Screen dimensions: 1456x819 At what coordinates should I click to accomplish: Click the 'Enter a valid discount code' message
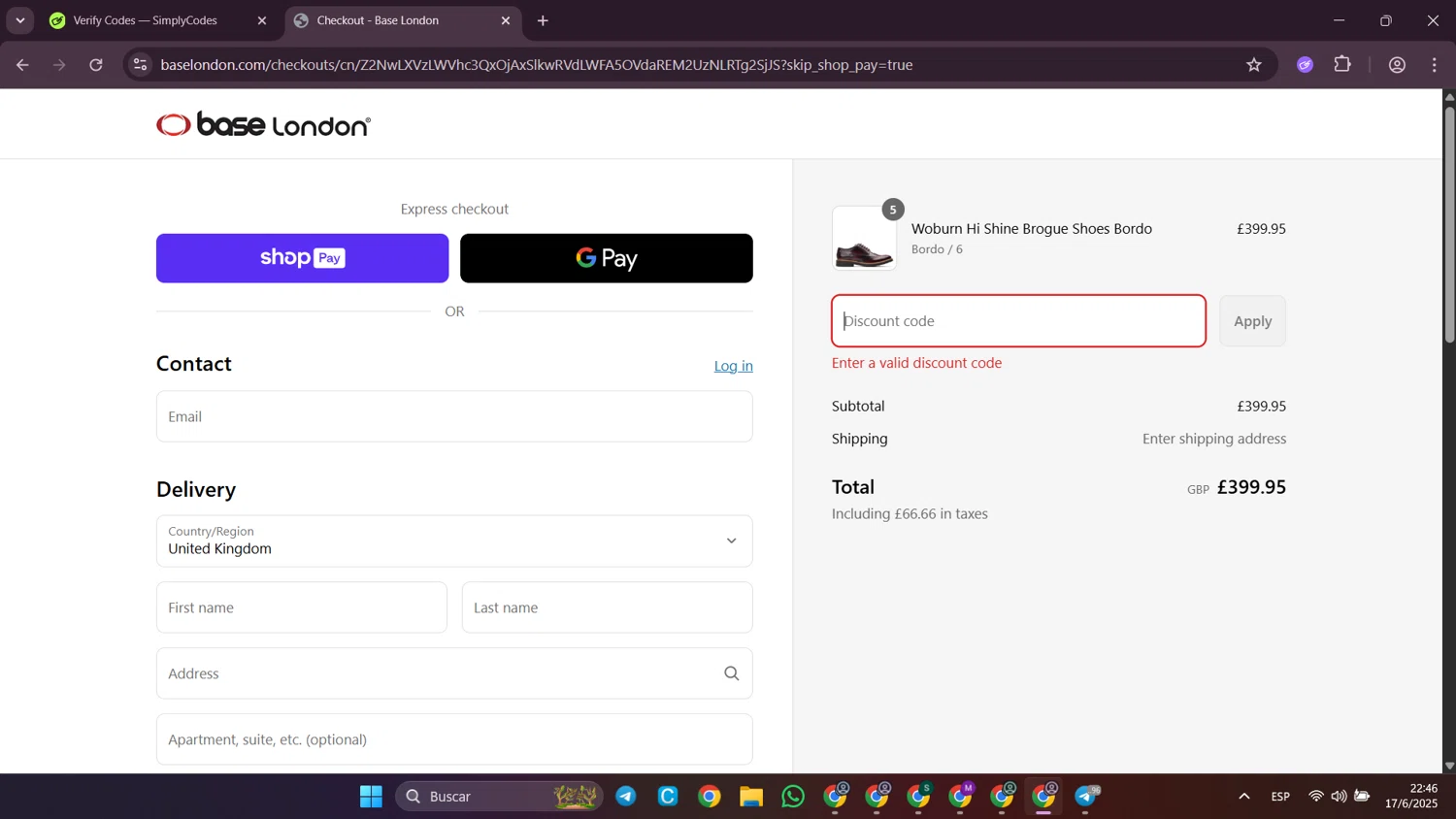[x=916, y=363]
